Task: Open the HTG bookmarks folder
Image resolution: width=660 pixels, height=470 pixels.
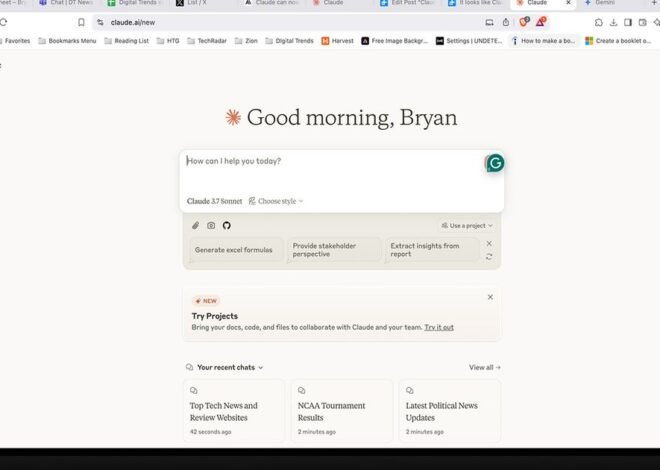Action: coord(168,41)
